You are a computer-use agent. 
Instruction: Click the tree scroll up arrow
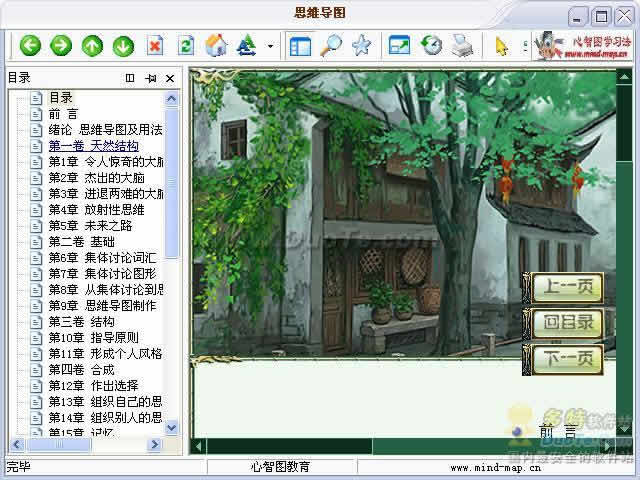[171, 98]
